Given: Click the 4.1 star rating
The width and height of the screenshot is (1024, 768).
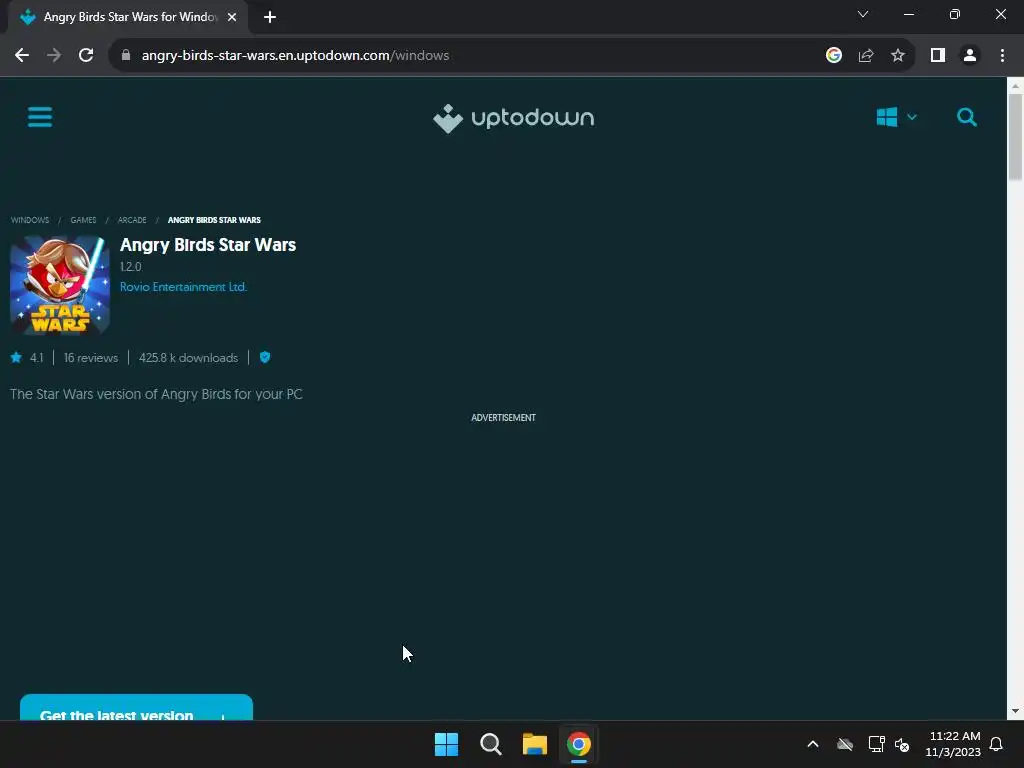Looking at the screenshot, I should pyautogui.click(x=27, y=358).
